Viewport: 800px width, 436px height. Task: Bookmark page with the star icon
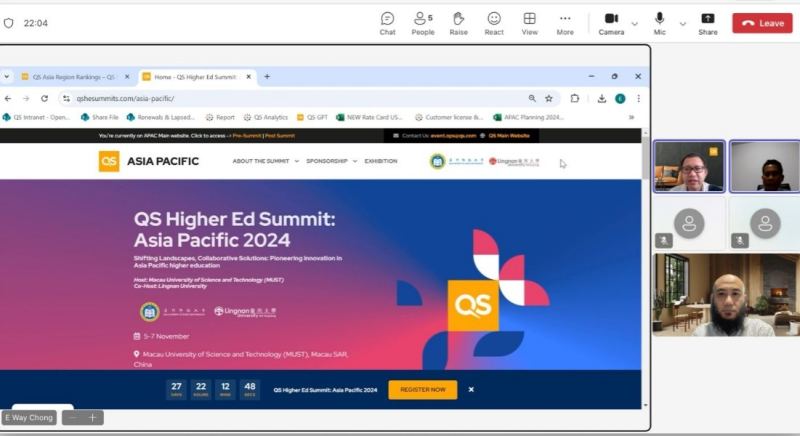point(548,98)
